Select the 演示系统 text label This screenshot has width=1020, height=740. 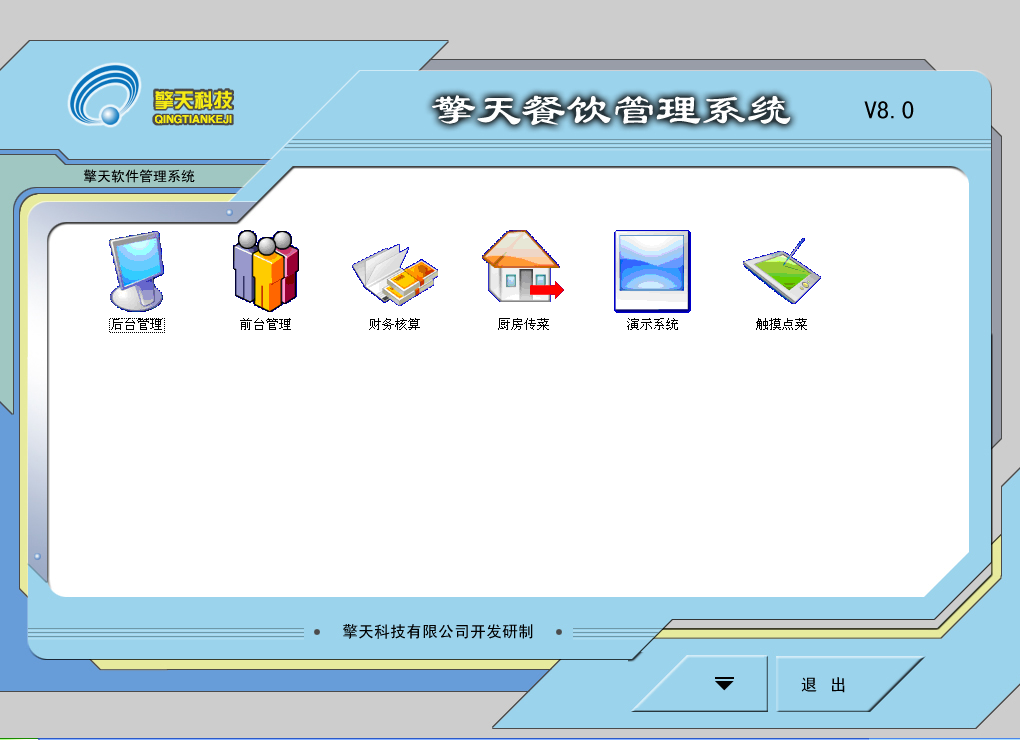[652, 325]
